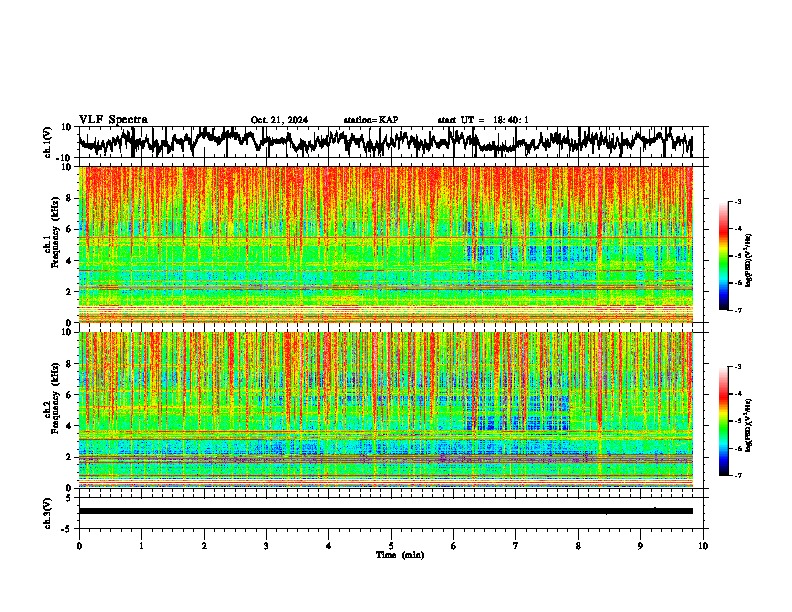Click the ch.2 spectrogram color scale bar
Screen dimensions: 792x612
coord(723,421)
